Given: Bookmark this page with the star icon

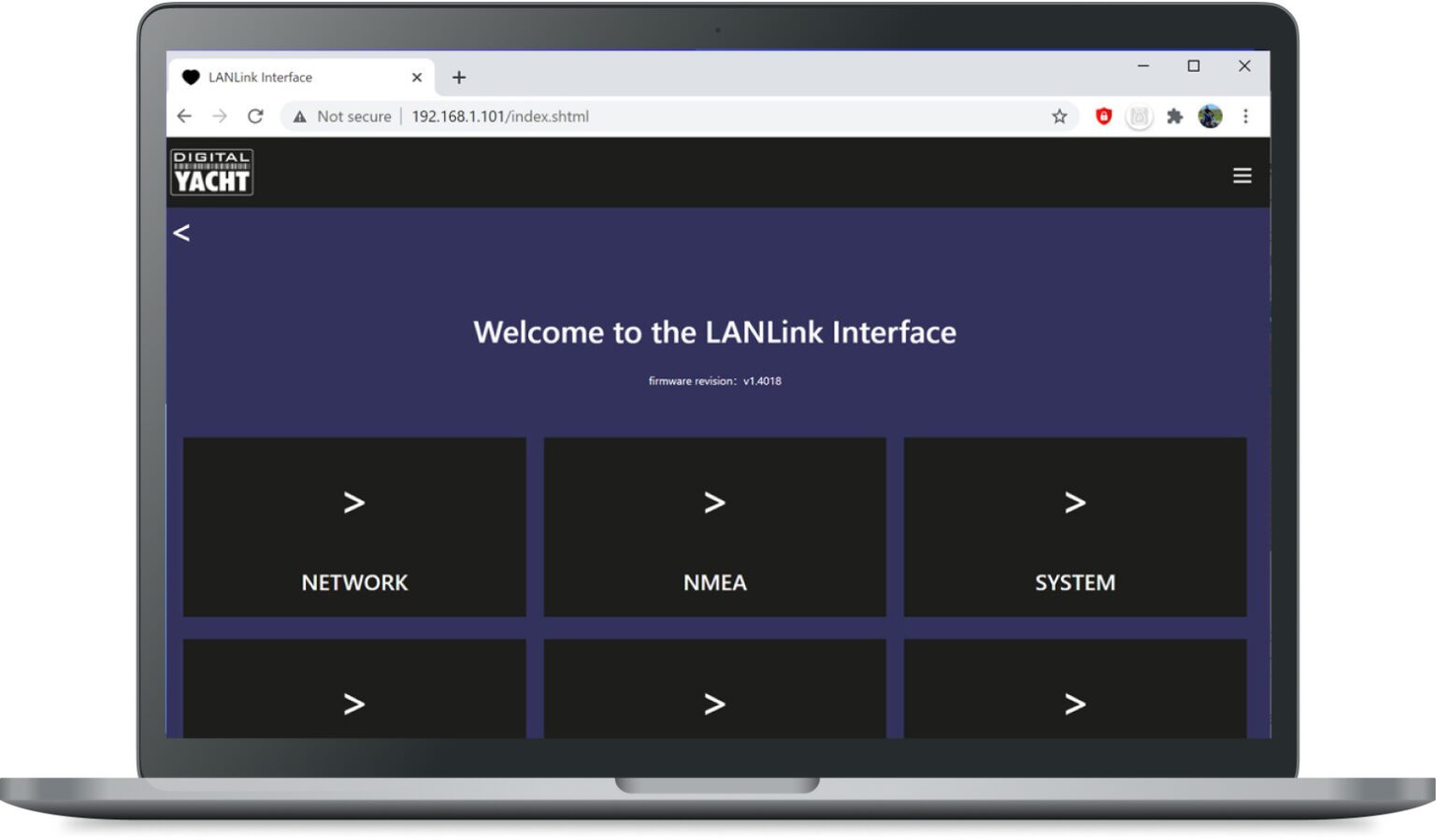Looking at the screenshot, I should 1059,116.
